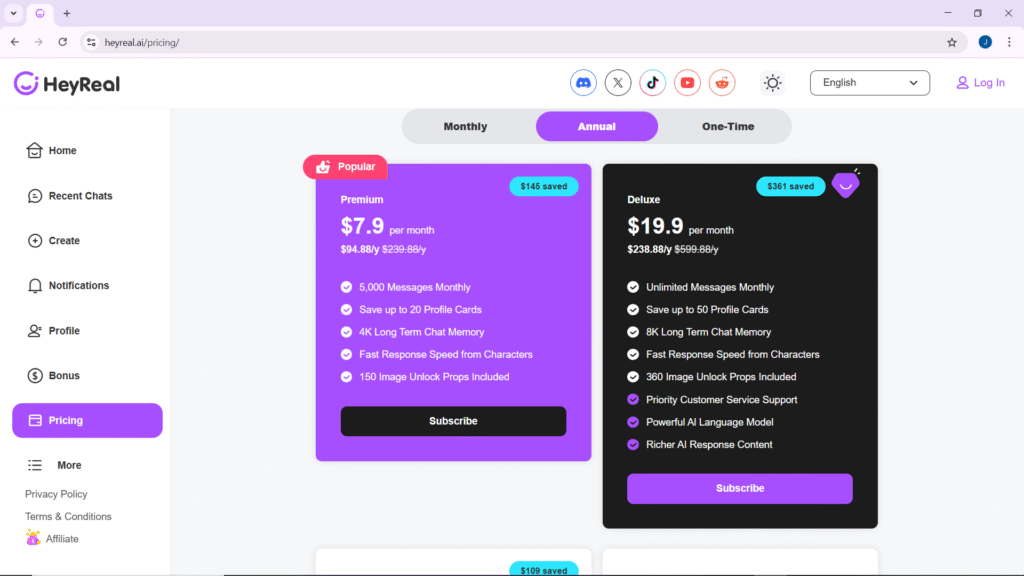1024x576 pixels.
Task: Subscribe to the Premium plan
Action: [x=453, y=421]
